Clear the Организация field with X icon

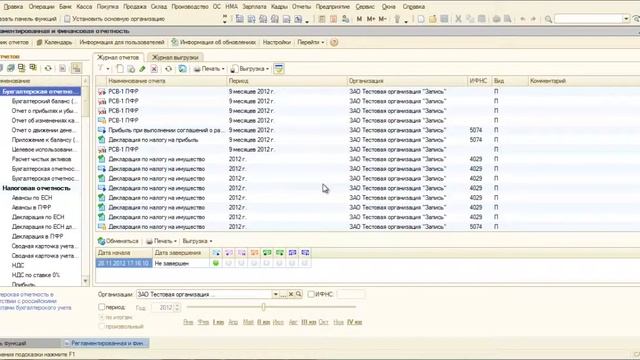(291, 294)
